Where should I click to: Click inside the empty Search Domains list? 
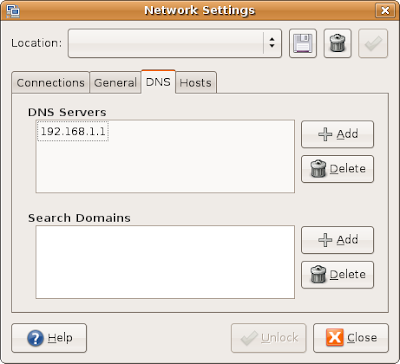[165, 262]
